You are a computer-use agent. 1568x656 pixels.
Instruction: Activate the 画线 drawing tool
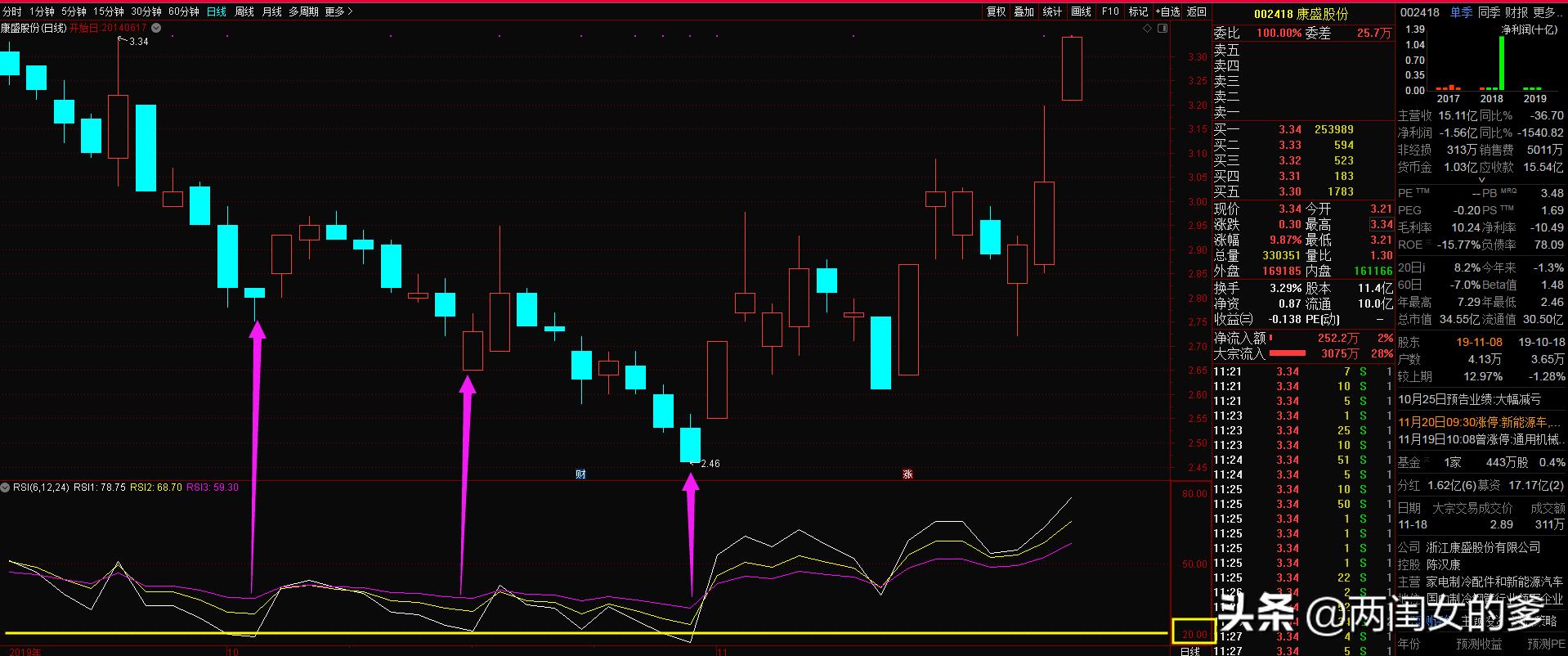pos(1082,11)
